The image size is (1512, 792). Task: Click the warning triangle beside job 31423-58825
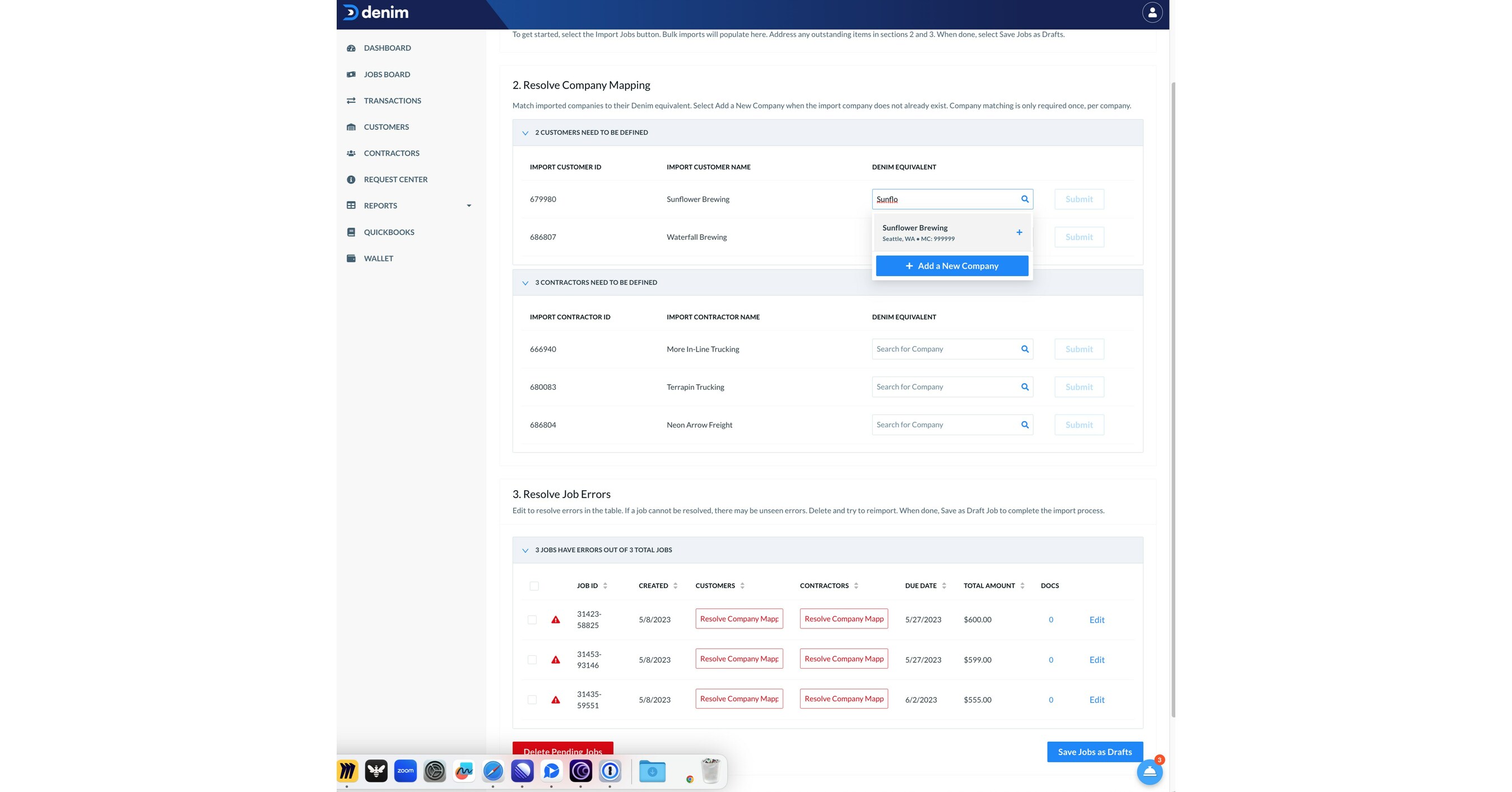point(555,619)
